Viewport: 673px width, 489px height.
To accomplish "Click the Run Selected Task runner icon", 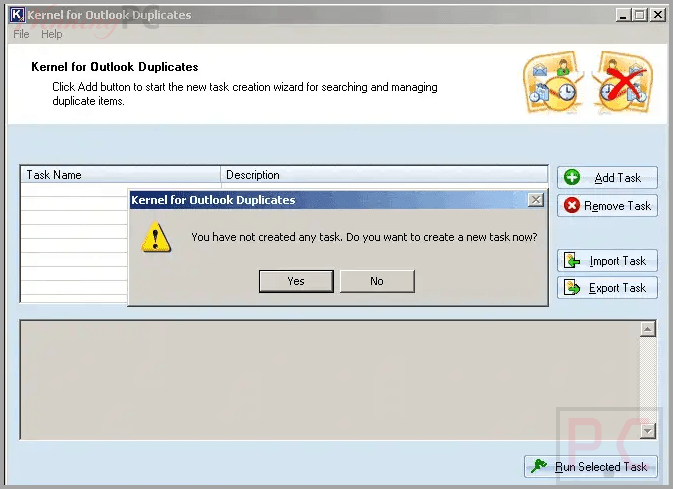I will pyautogui.click(x=539, y=466).
